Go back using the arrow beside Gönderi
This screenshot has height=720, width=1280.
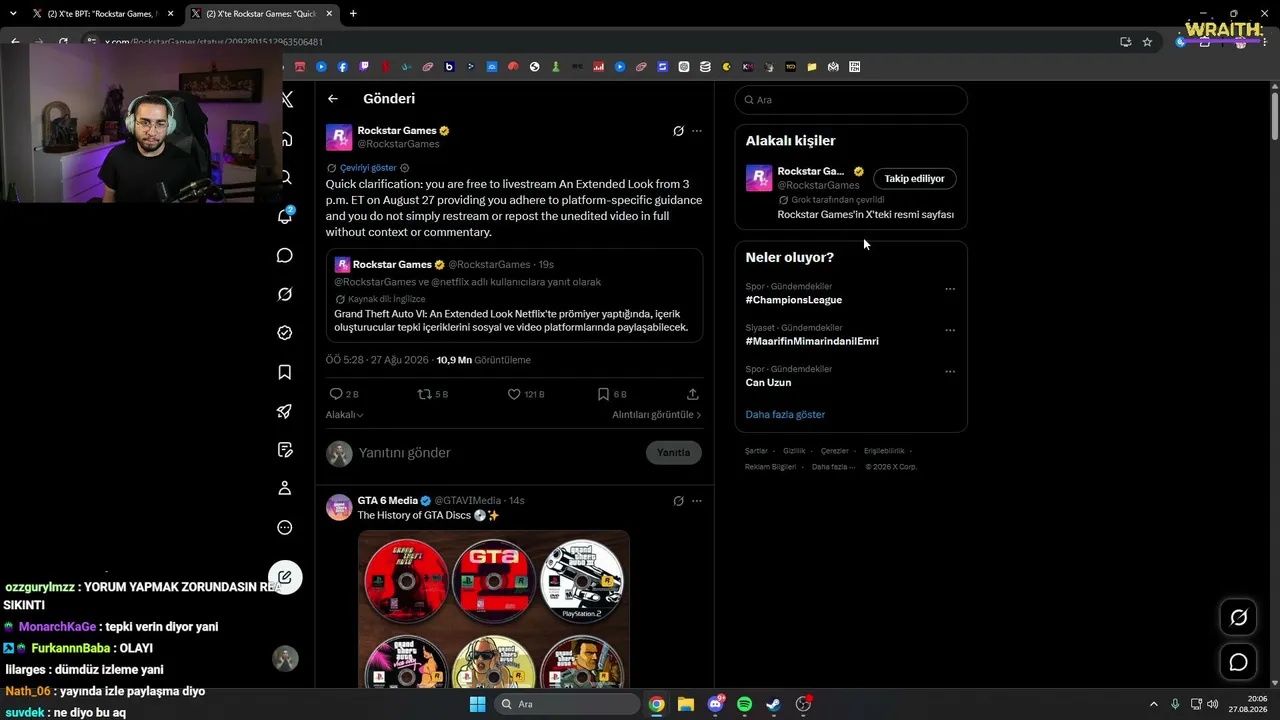click(333, 99)
